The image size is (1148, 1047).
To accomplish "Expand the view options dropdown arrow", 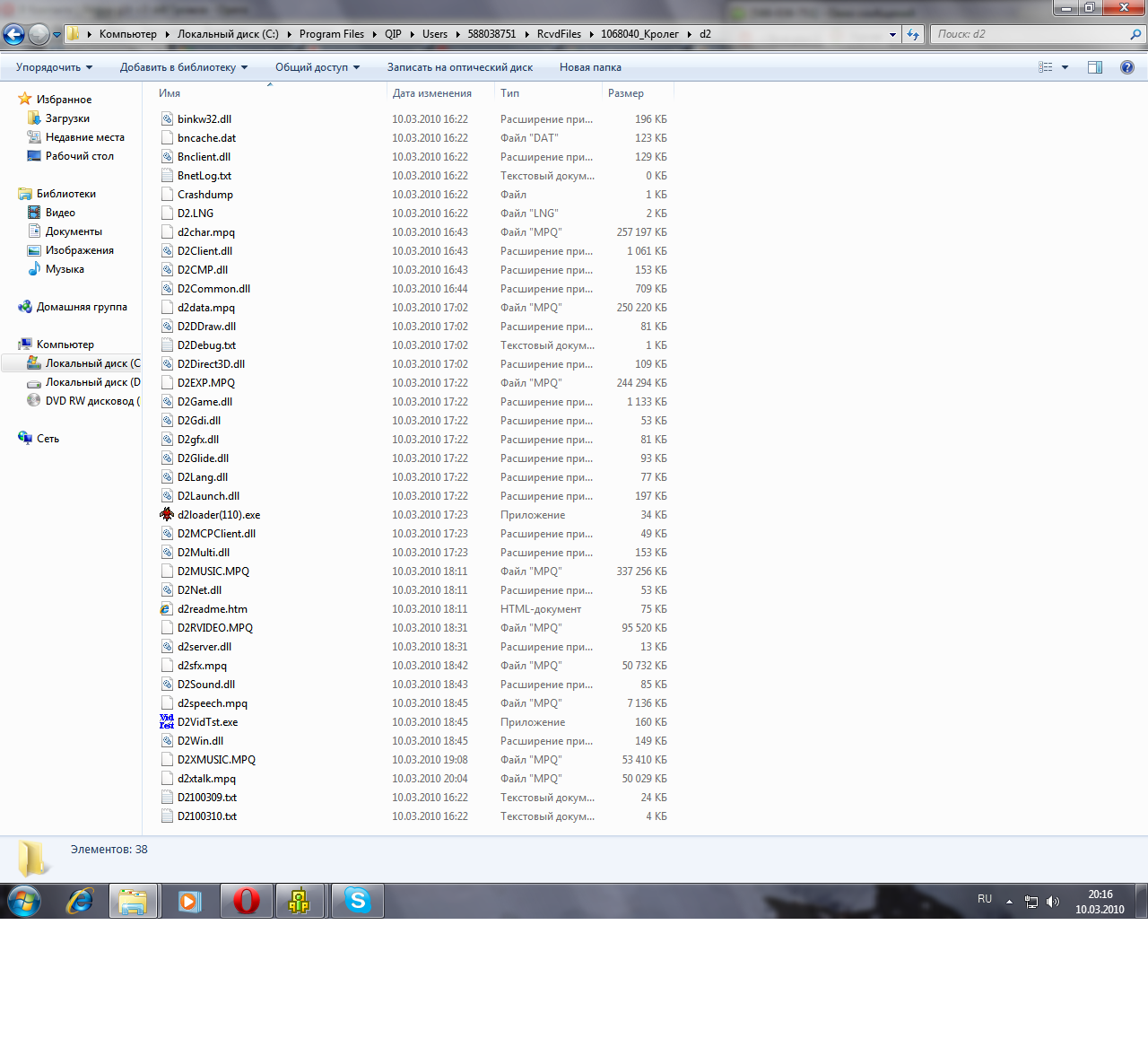I will 1065,67.
